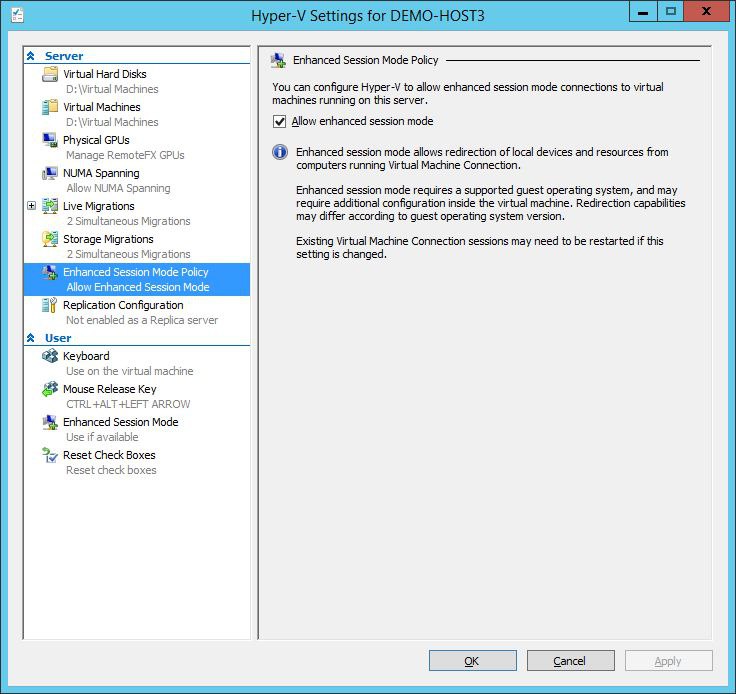Toggle Allow enhanced session mode checkbox
736x694 pixels.
pyautogui.click(x=279, y=122)
